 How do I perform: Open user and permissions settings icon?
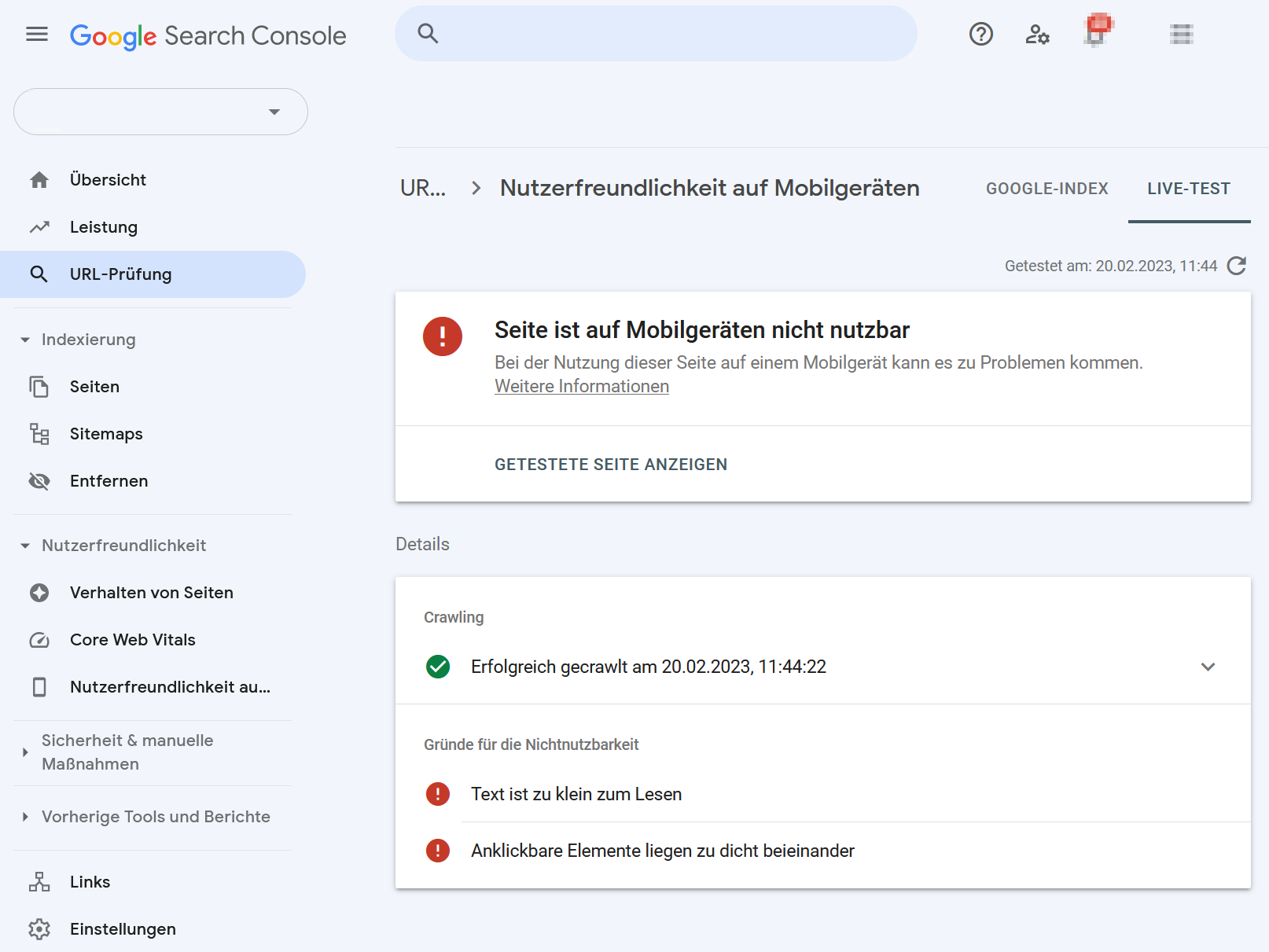1037,34
